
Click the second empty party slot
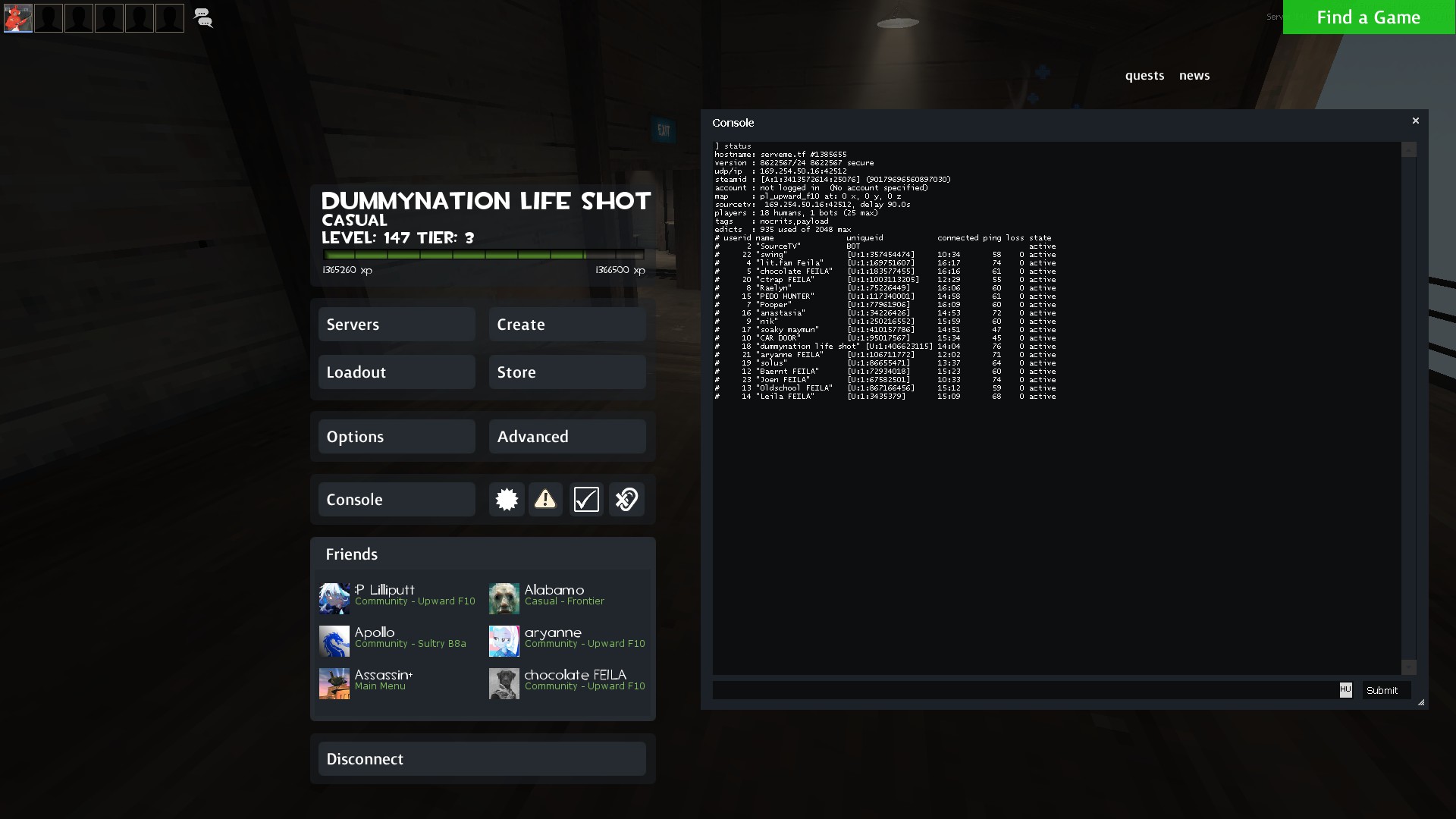click(79, 18)
